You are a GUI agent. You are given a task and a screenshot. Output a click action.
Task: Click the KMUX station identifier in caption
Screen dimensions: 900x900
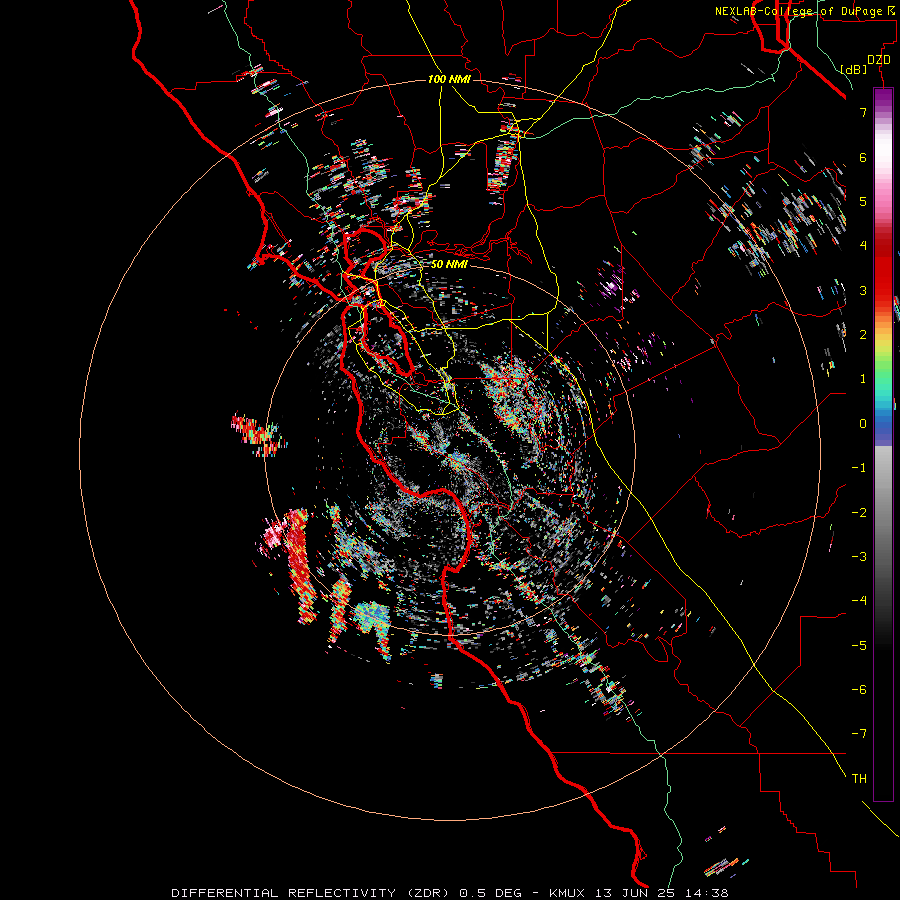(568, 893)
